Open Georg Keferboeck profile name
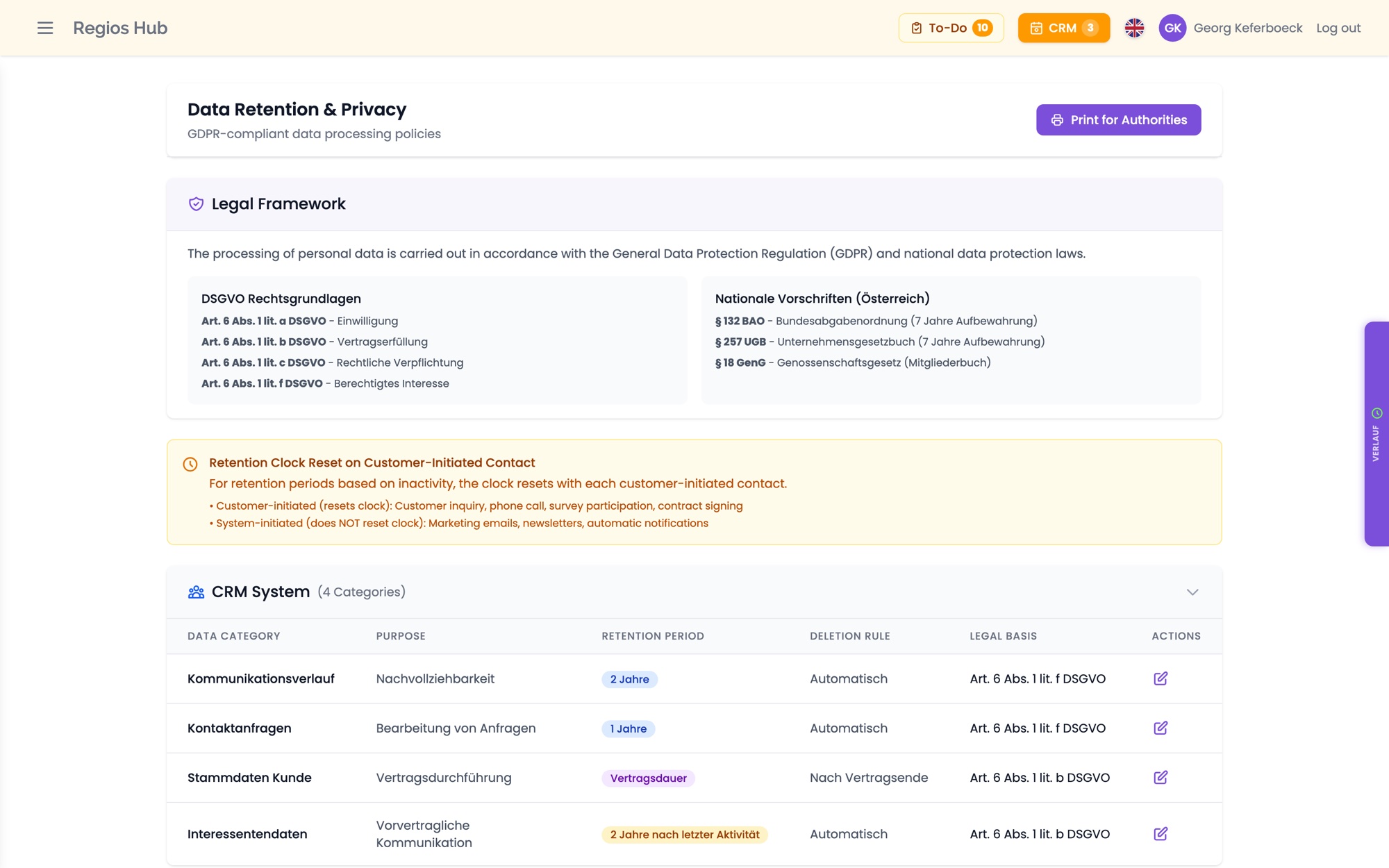Image resolution: width=1389 pixels, height=868 pixels. point(1248,28)
